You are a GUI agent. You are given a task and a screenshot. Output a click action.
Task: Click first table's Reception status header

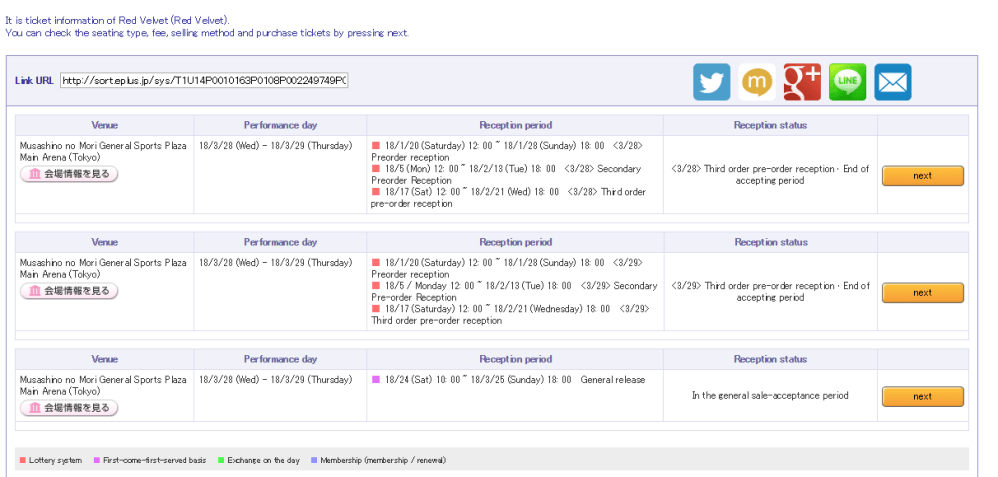coord(770,125)
